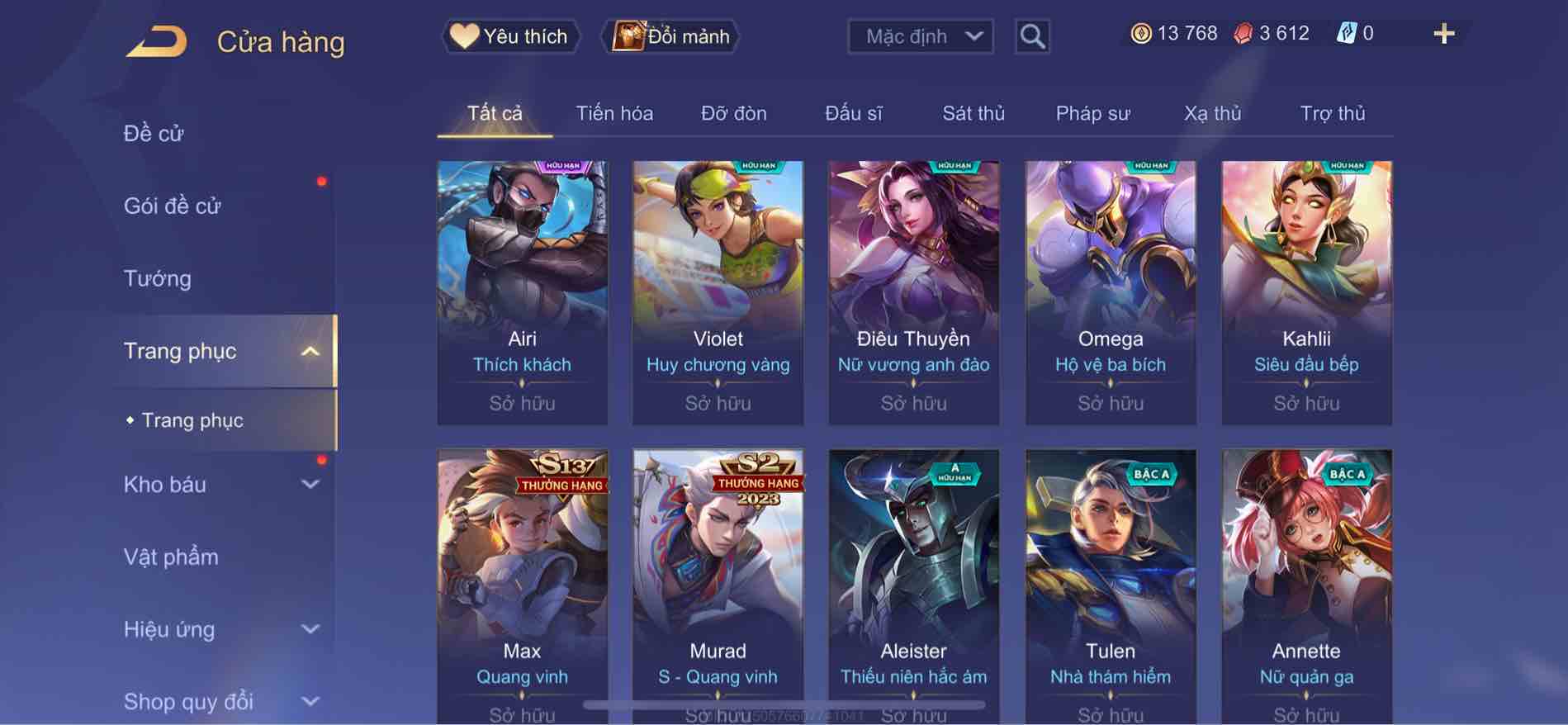Open Đổi mảnh fragment exchange chest
Image resolution: width=1568 pixels, height=725 pixels.
[x=670, y=36]
